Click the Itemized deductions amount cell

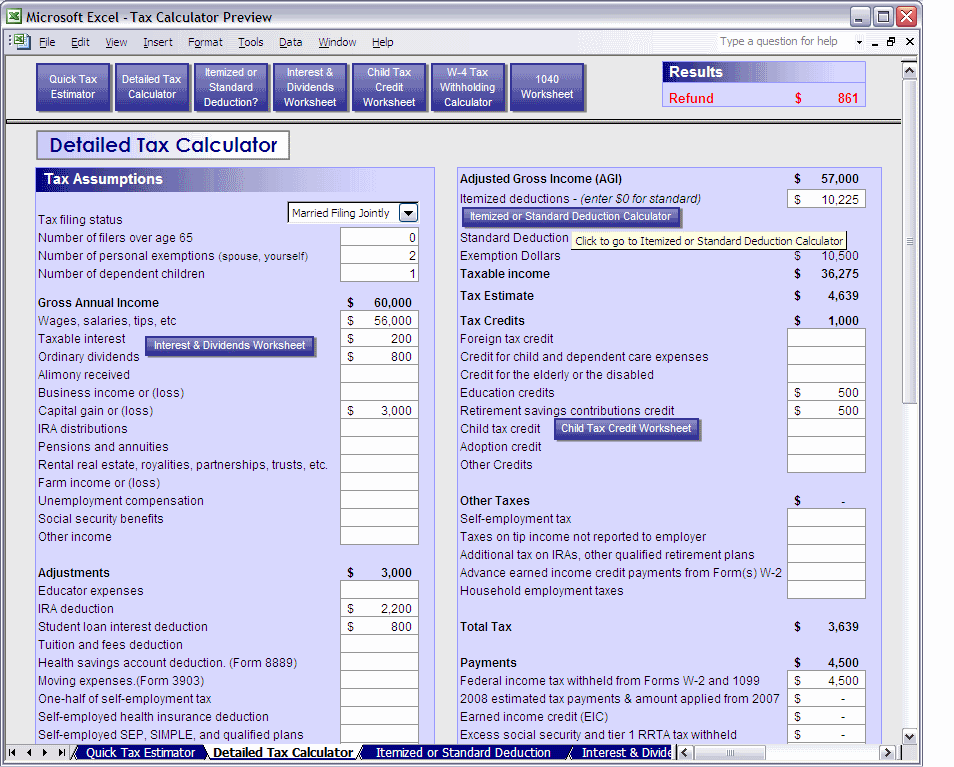coord(826,200)
